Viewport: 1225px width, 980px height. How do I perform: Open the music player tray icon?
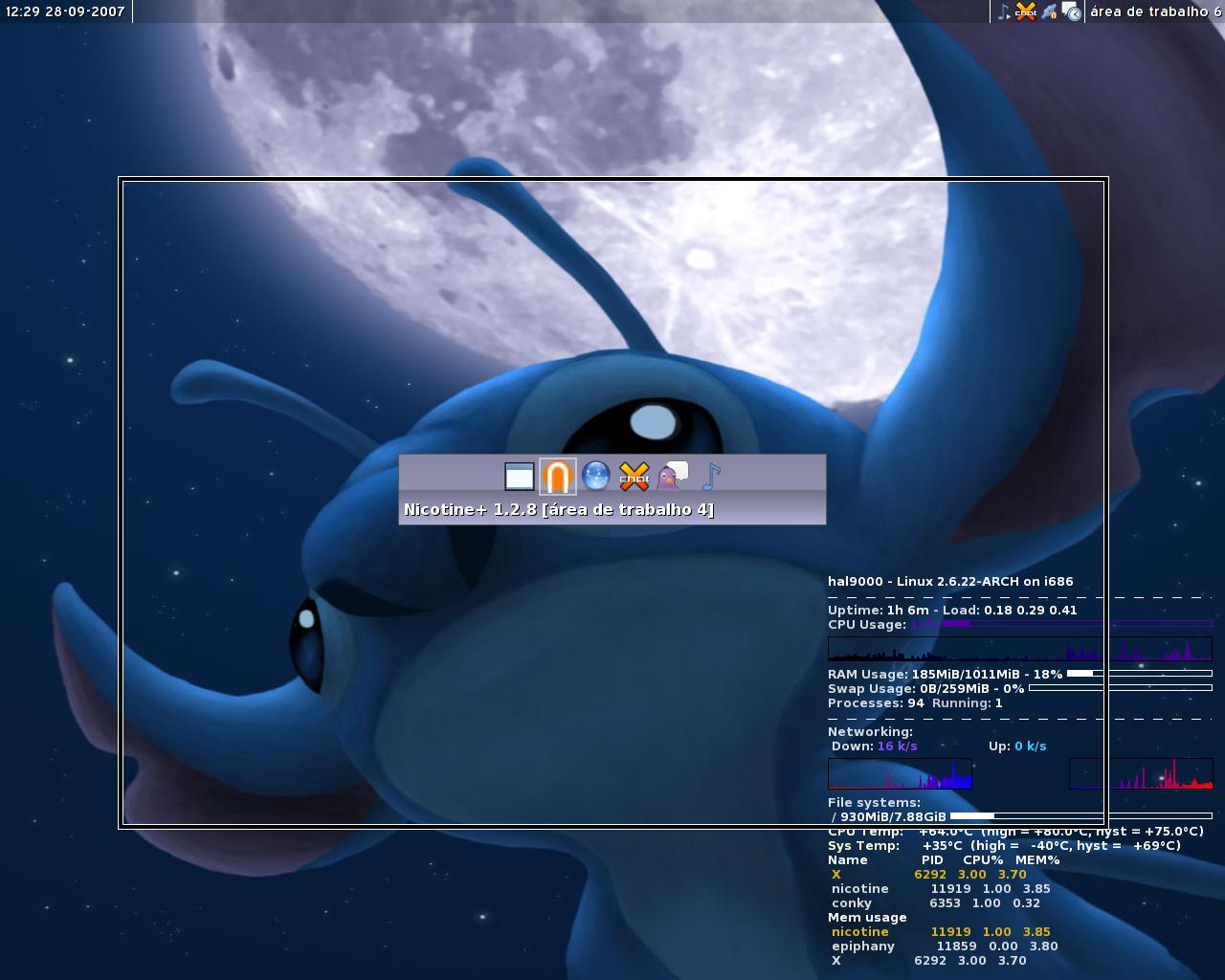1003,11
